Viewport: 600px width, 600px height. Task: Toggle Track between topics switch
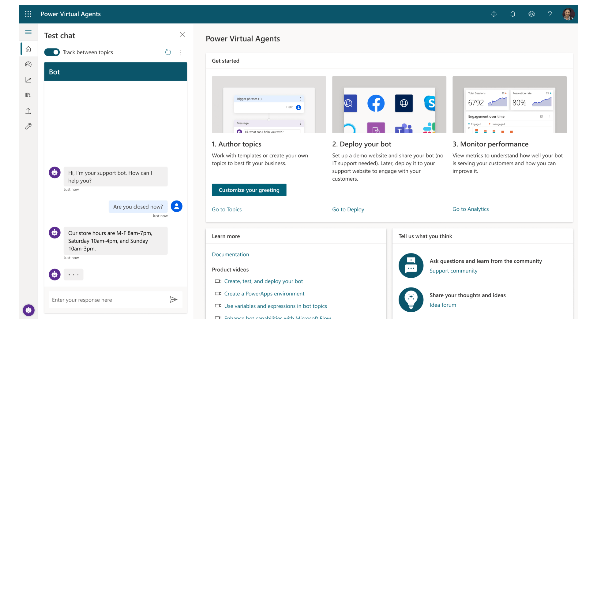(52, 52)
